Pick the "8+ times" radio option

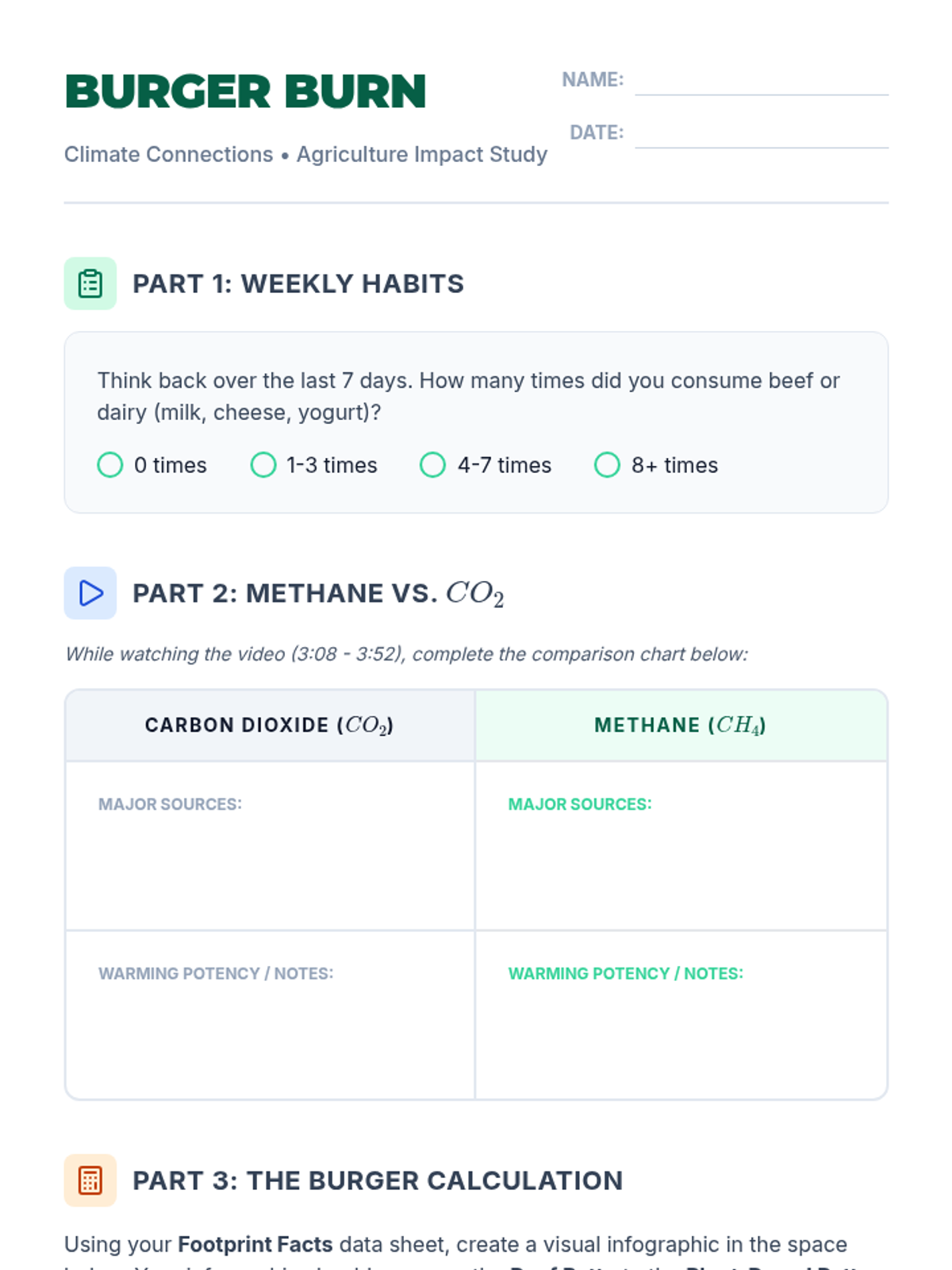(607, 465)
